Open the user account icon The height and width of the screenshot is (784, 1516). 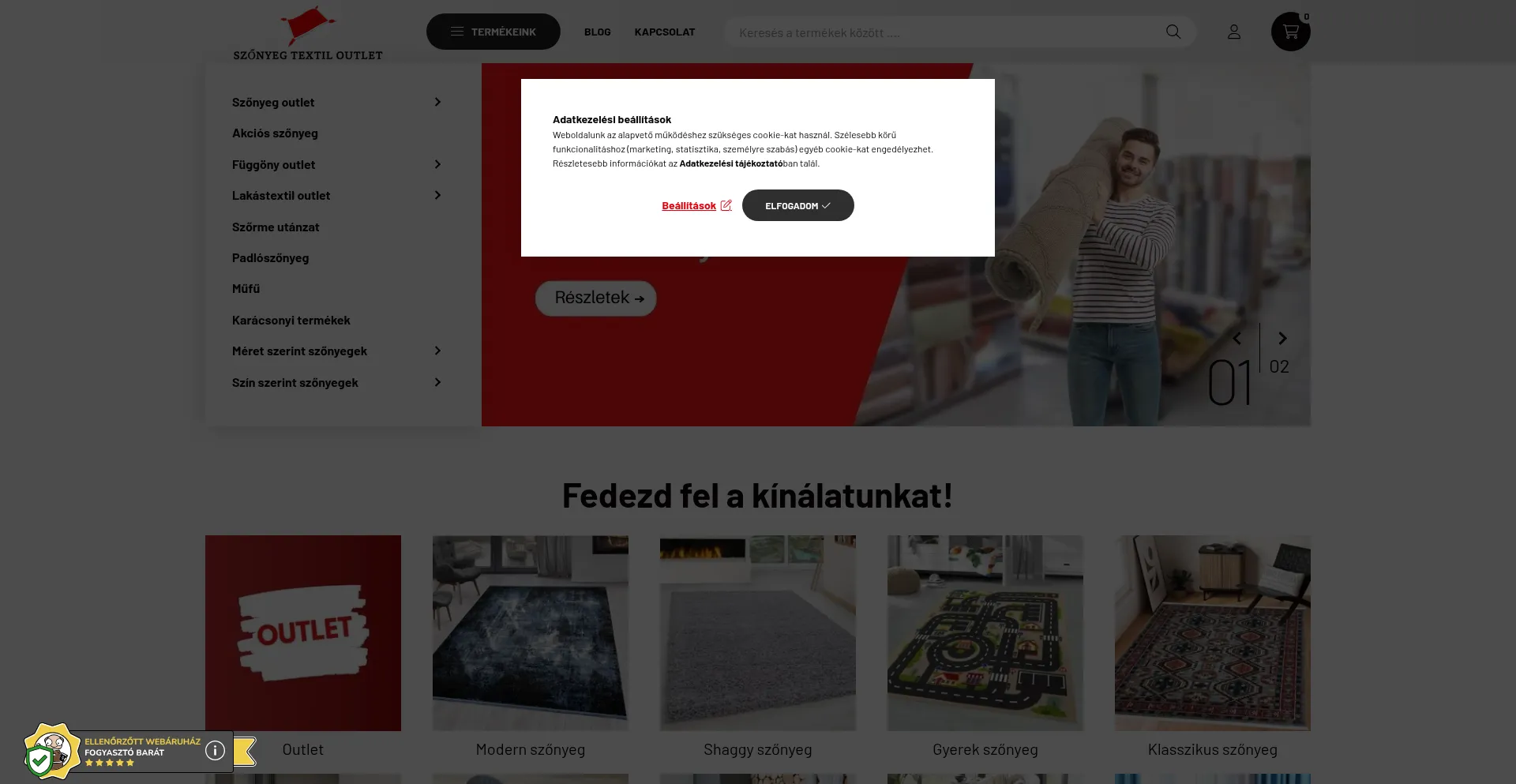[1234, 32]
